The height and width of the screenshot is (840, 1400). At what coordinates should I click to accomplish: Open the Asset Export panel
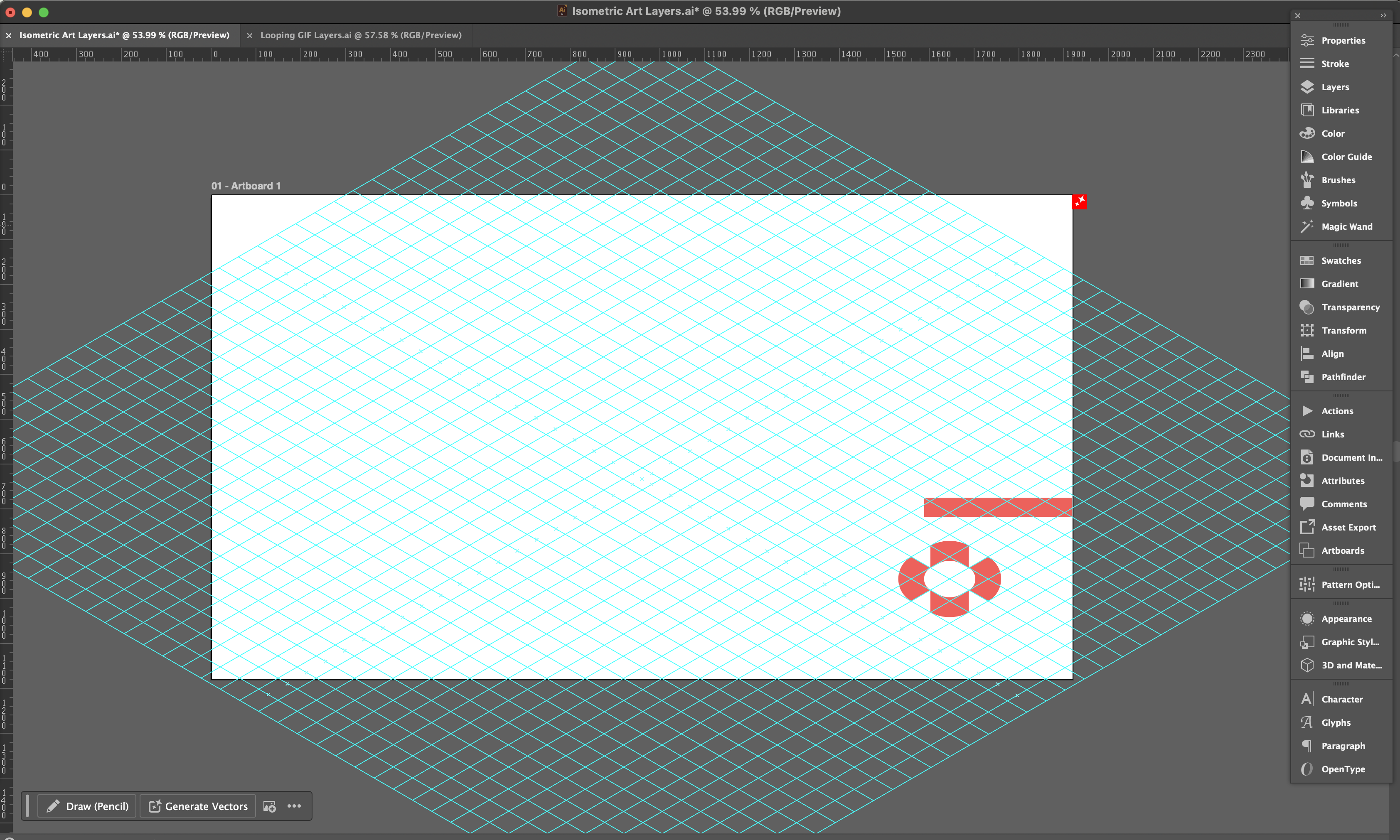(1348, 527)
